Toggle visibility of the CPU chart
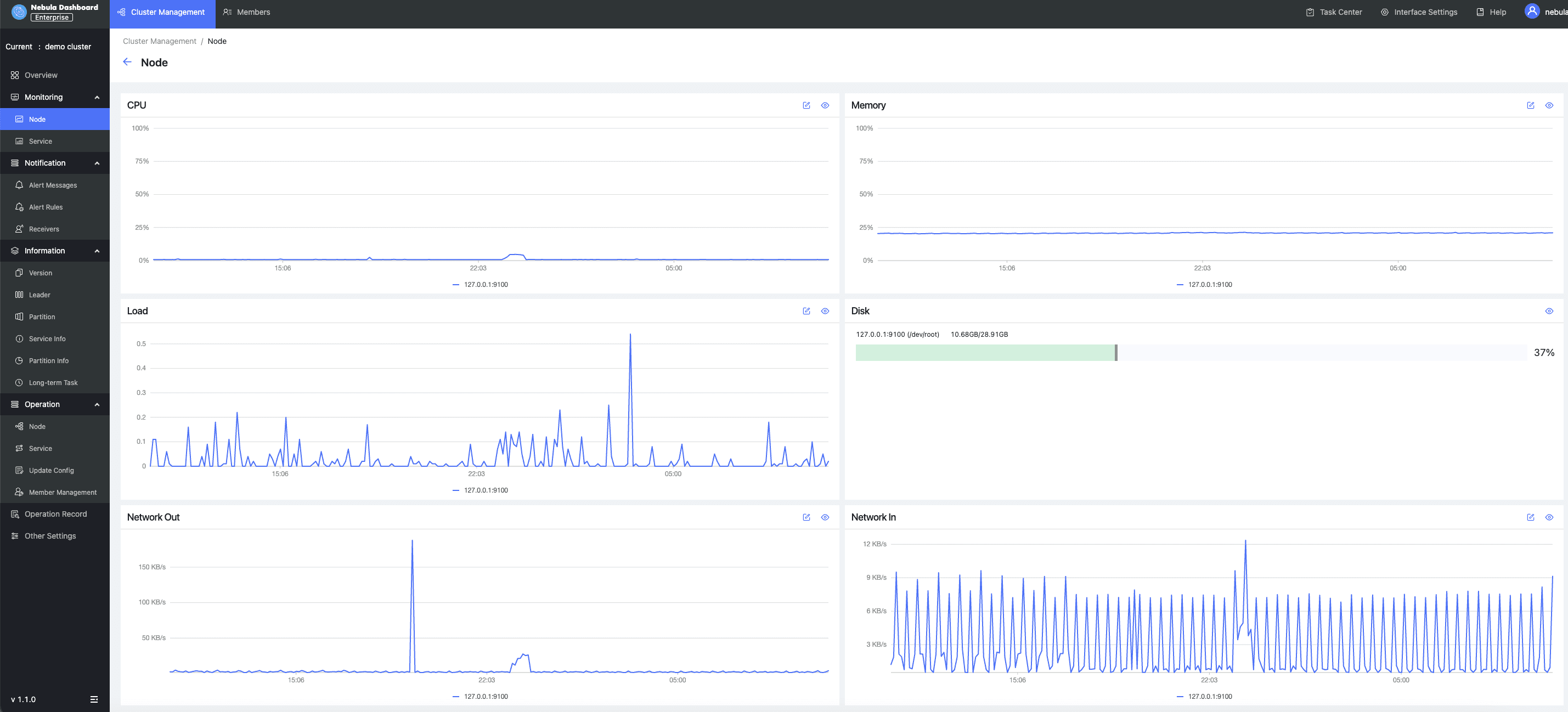This screenshot has width=1568, height=712. click(825, 105)
